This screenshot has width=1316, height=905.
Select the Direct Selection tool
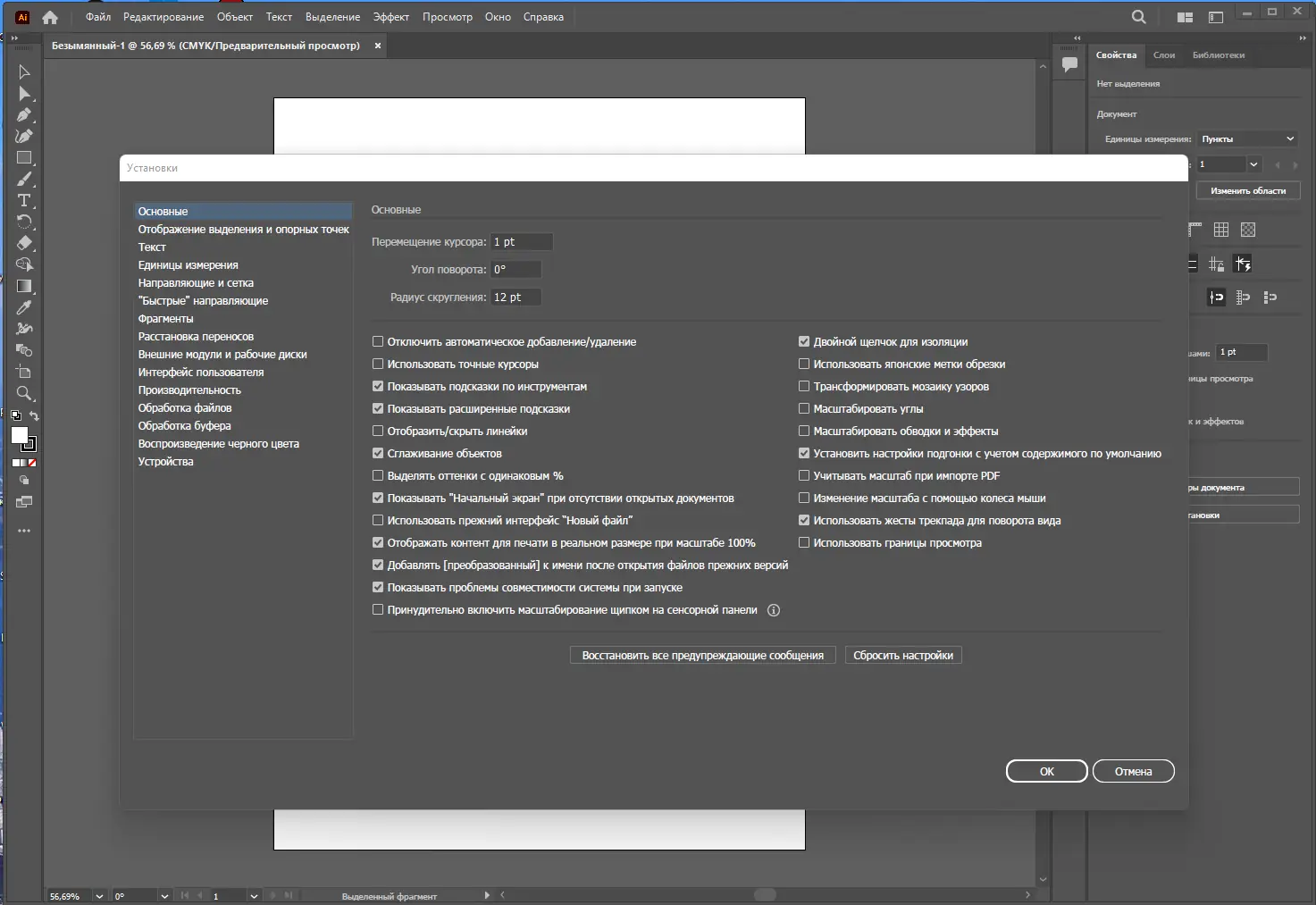point(24,94)
